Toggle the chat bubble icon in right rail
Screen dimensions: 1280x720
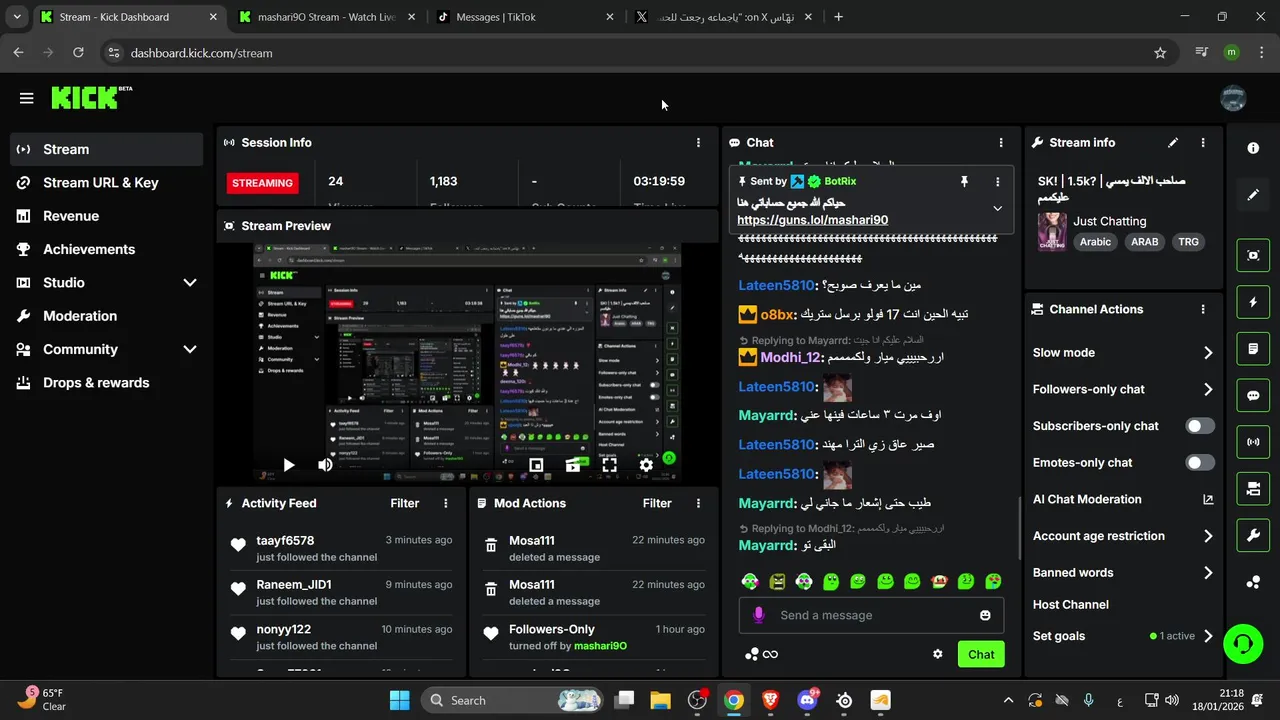(1253, 395)
